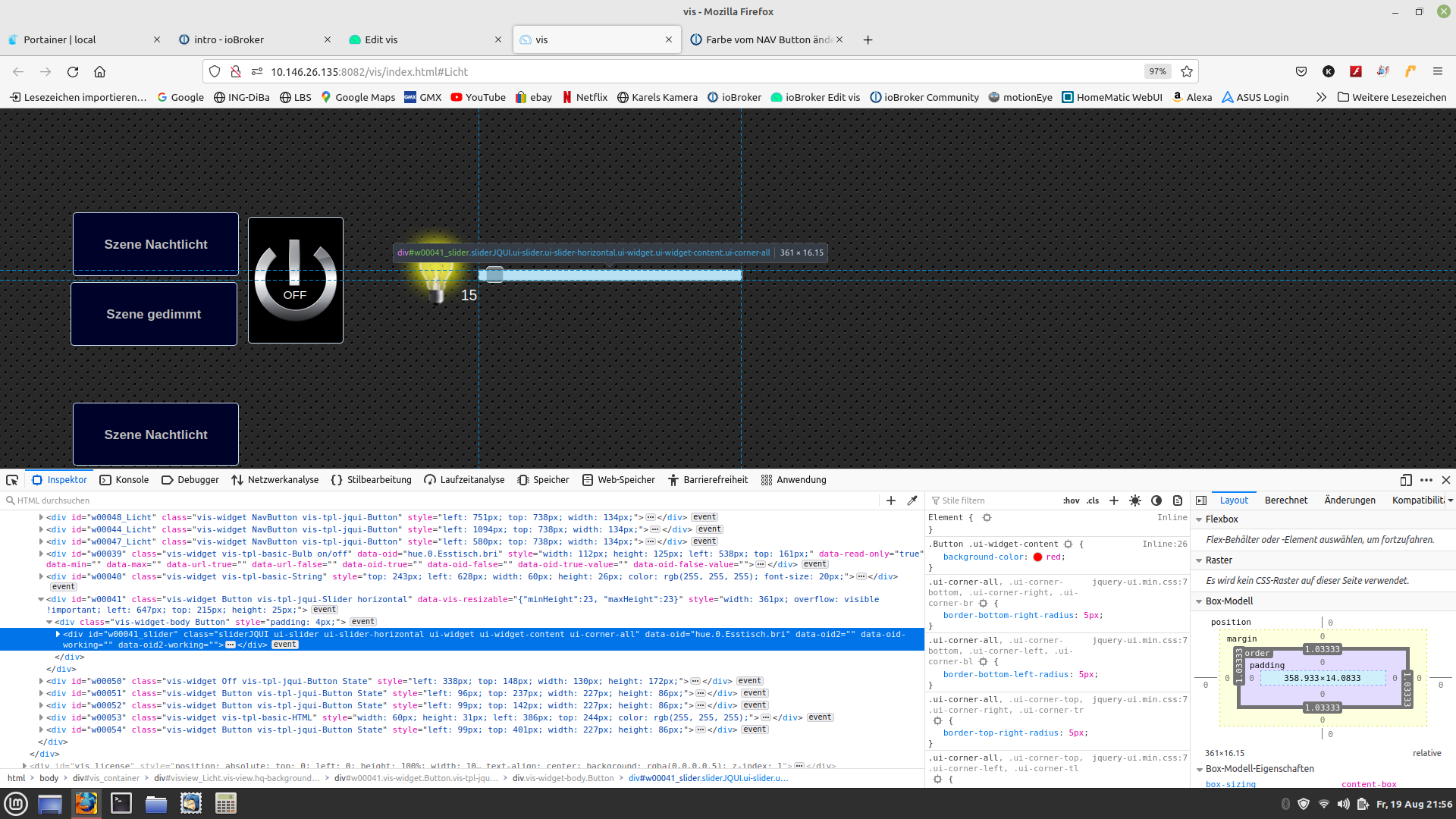1456x819 pixels.
Task: Open responsive design mode icon
Action: (1406, 480)
